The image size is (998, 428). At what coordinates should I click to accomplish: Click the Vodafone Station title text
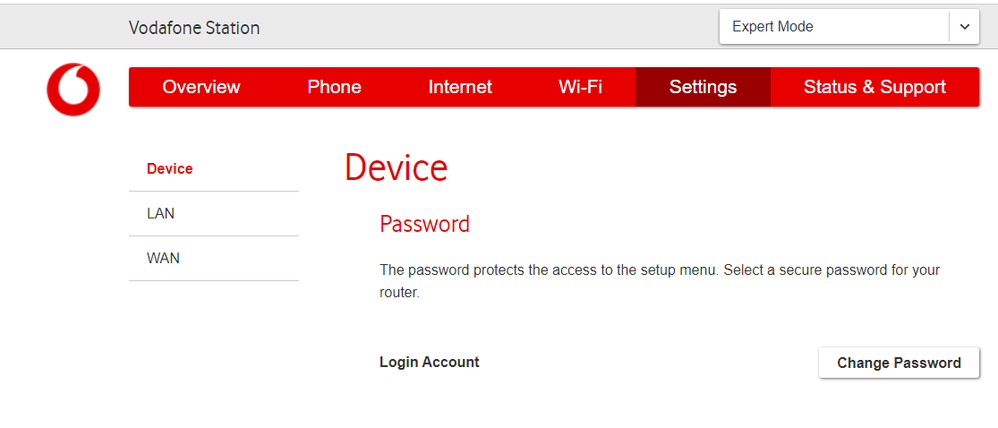(194, 28)
